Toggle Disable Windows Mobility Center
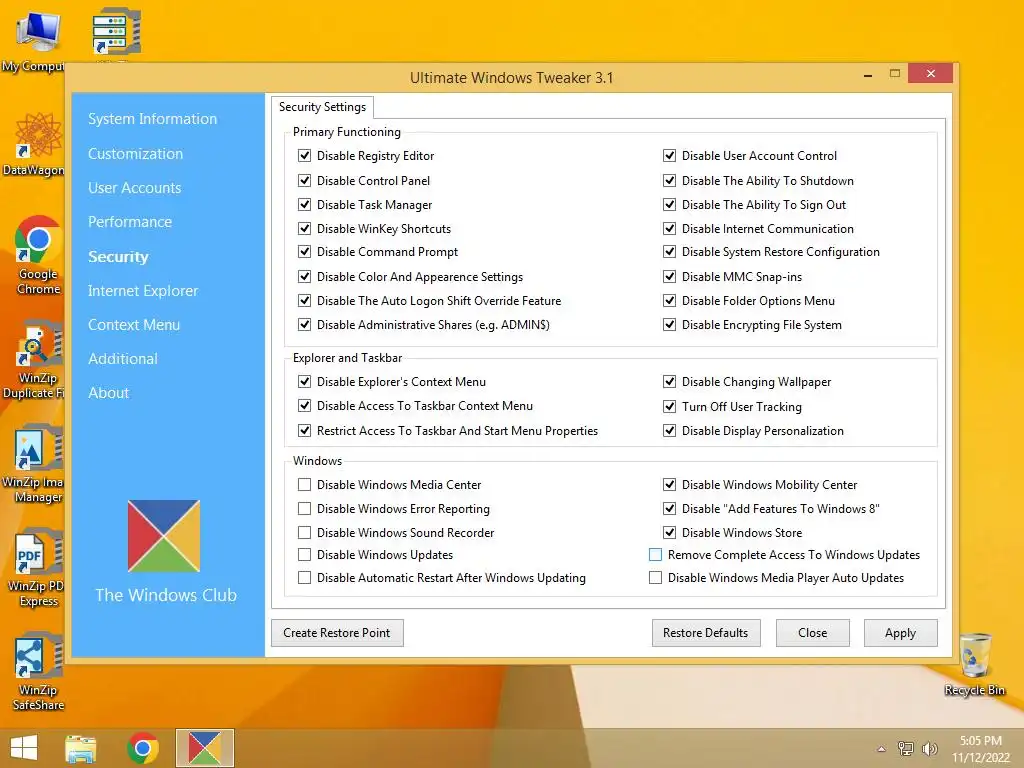The height and width of the screenshot is (768, 1024). [x=669, y=485]
